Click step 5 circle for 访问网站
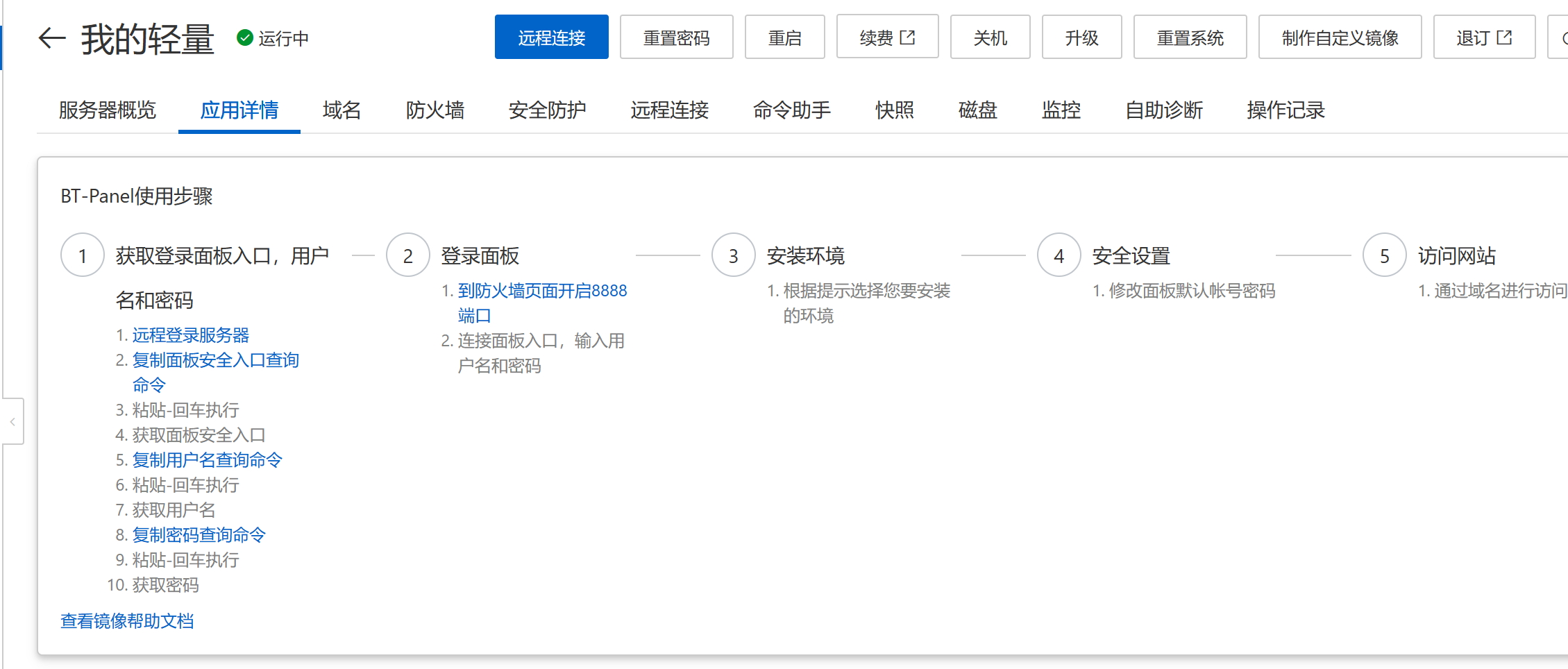The height and width of the screenshot is (669, 1568). coord(1384,255)
